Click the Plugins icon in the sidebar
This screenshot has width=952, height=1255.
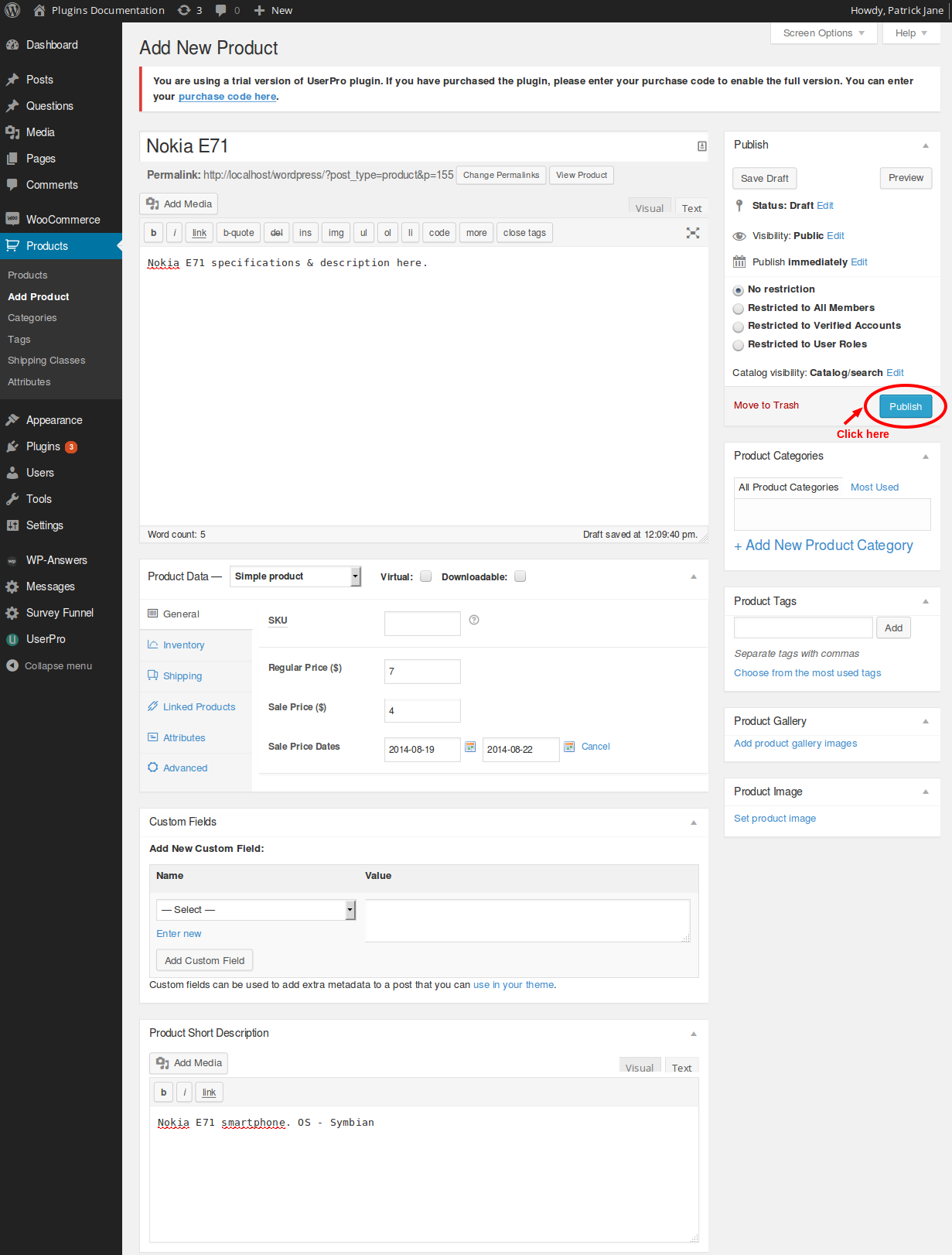pyautogui.click(x=12, y=446)
